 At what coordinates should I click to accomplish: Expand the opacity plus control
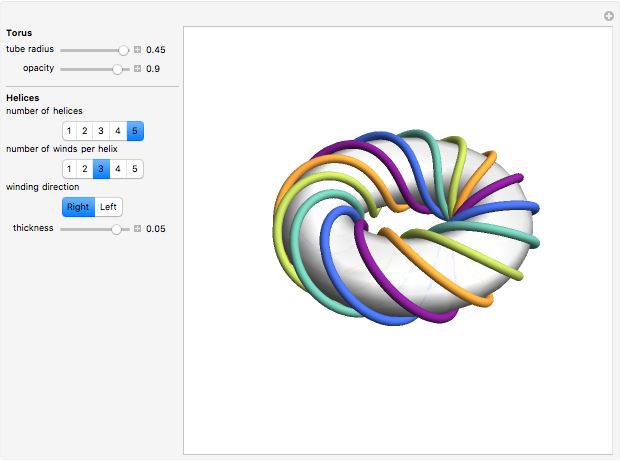click(x=138, y=69)
